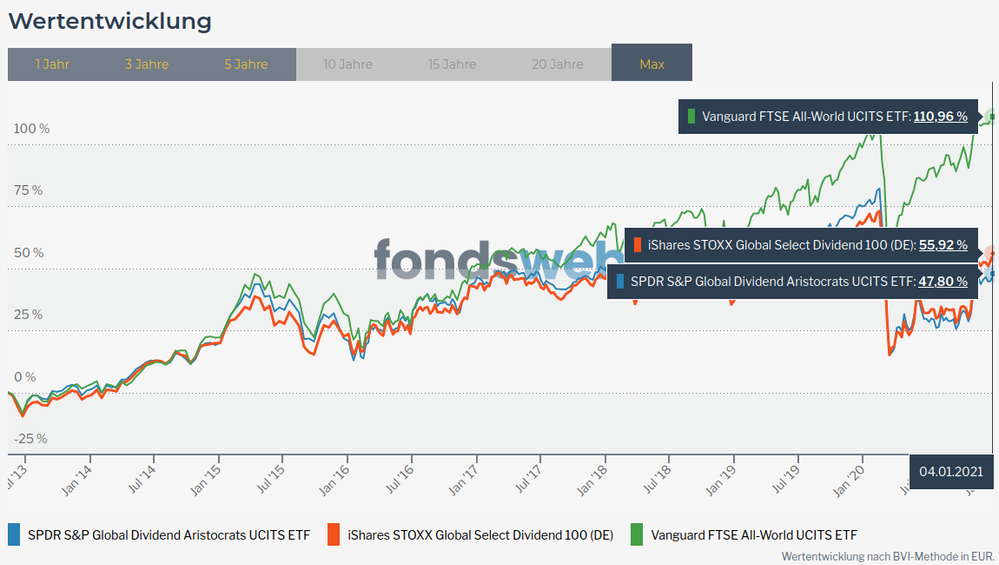Toggle Vanguard FTSE All-World legend label
This screenshot has height=565, width=999.
point(753,535)
